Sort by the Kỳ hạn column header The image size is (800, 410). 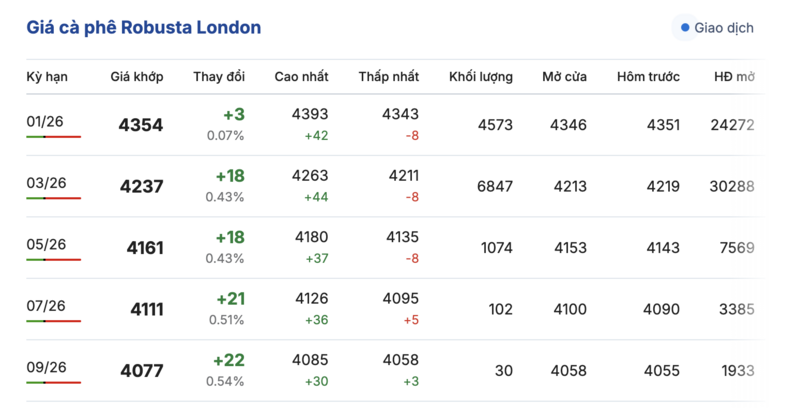point(46,76)
